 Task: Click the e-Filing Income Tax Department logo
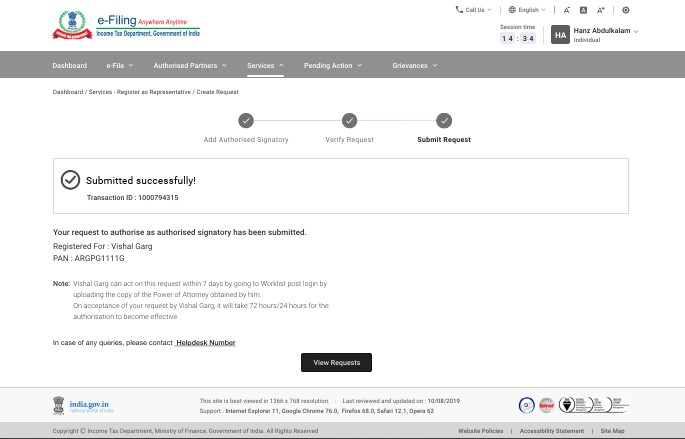(x=125, y=25)
